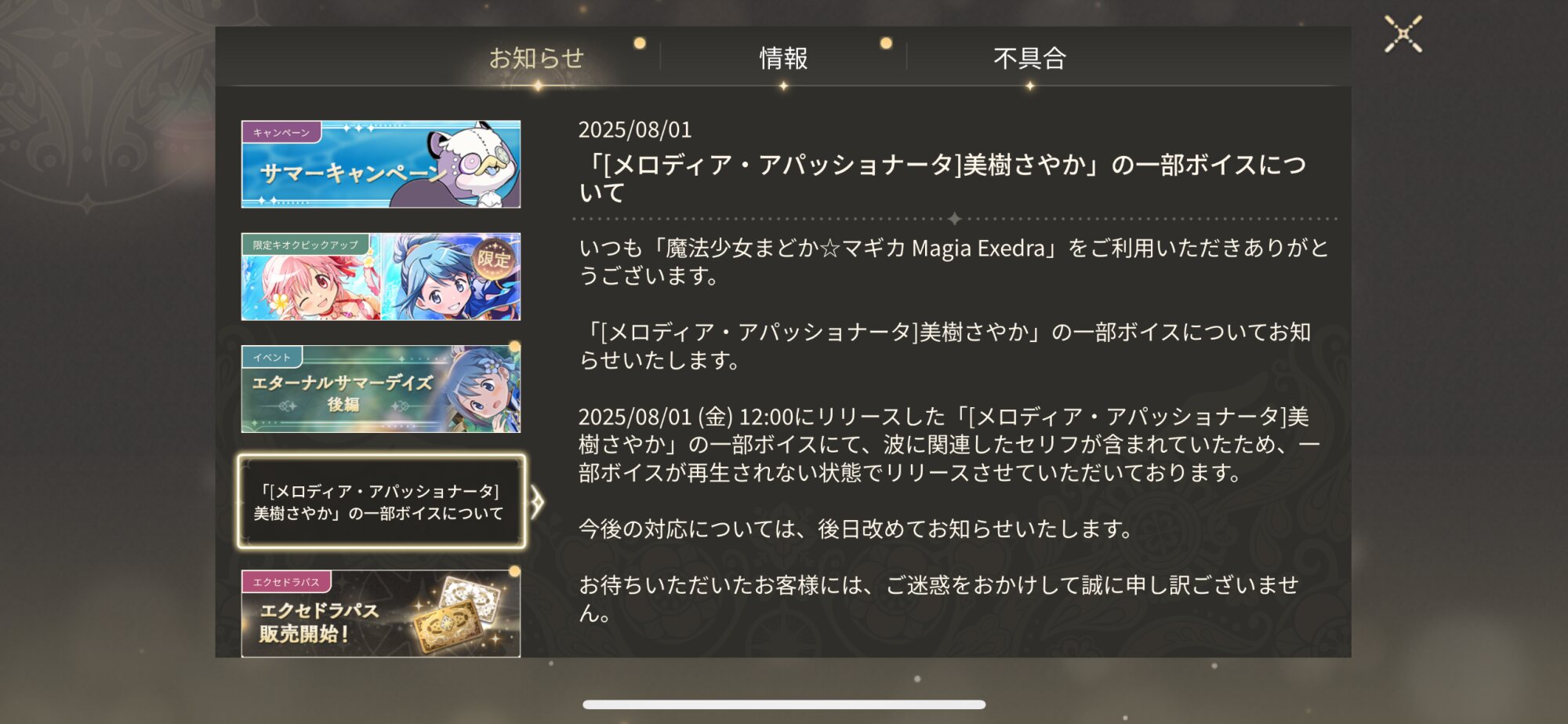Tap the iOS home indicator bar
The image size is (1568, 724).
coord(784,704)
